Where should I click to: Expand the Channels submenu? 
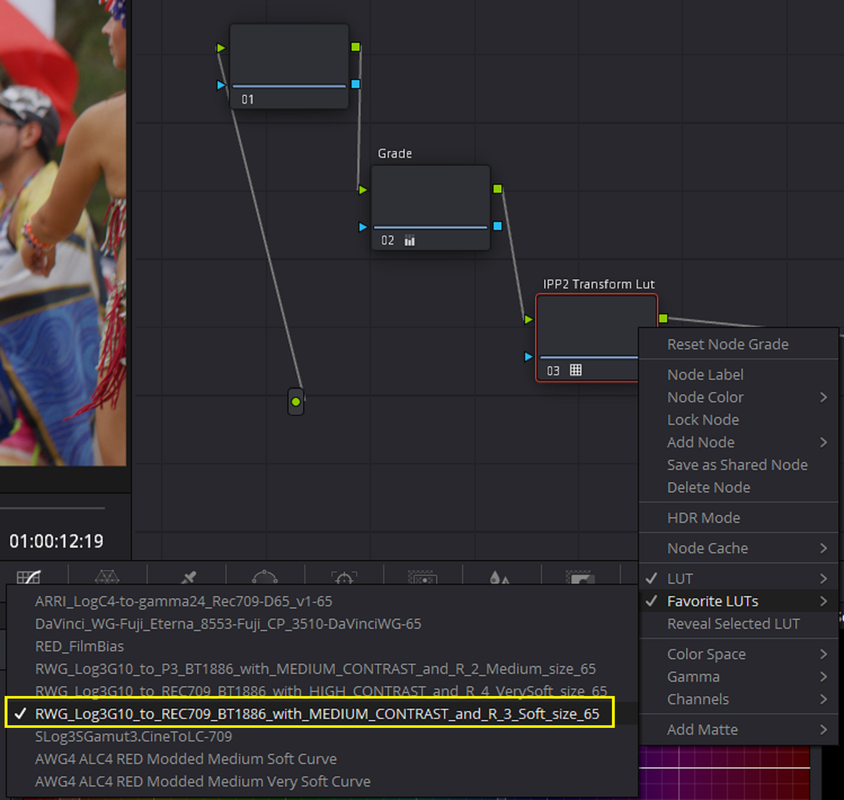(x=738, y=699)
